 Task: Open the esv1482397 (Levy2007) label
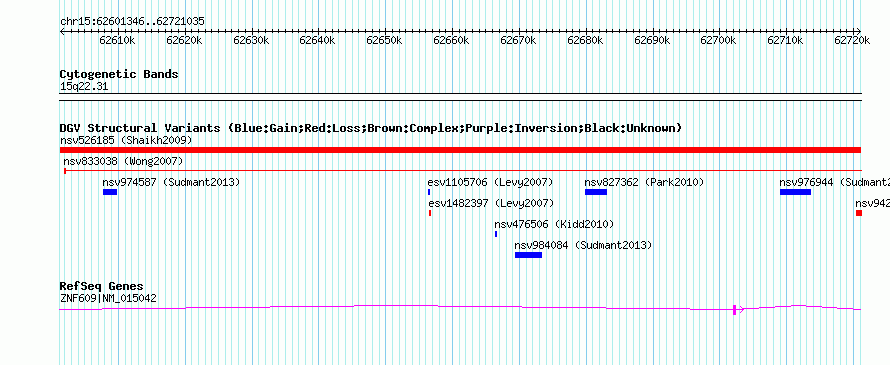[491, 203]
